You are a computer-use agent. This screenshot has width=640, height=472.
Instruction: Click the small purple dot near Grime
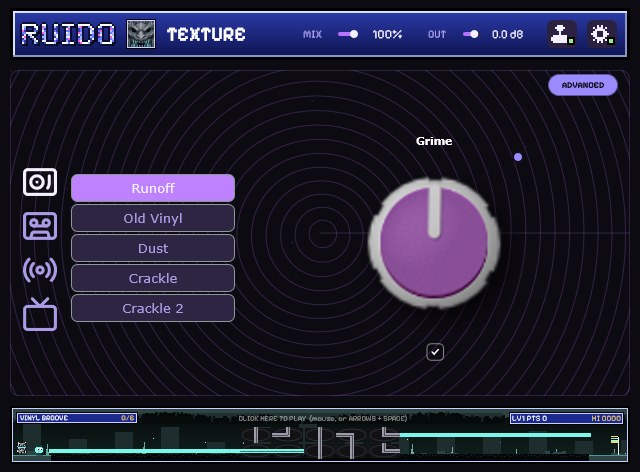[518, 157]
